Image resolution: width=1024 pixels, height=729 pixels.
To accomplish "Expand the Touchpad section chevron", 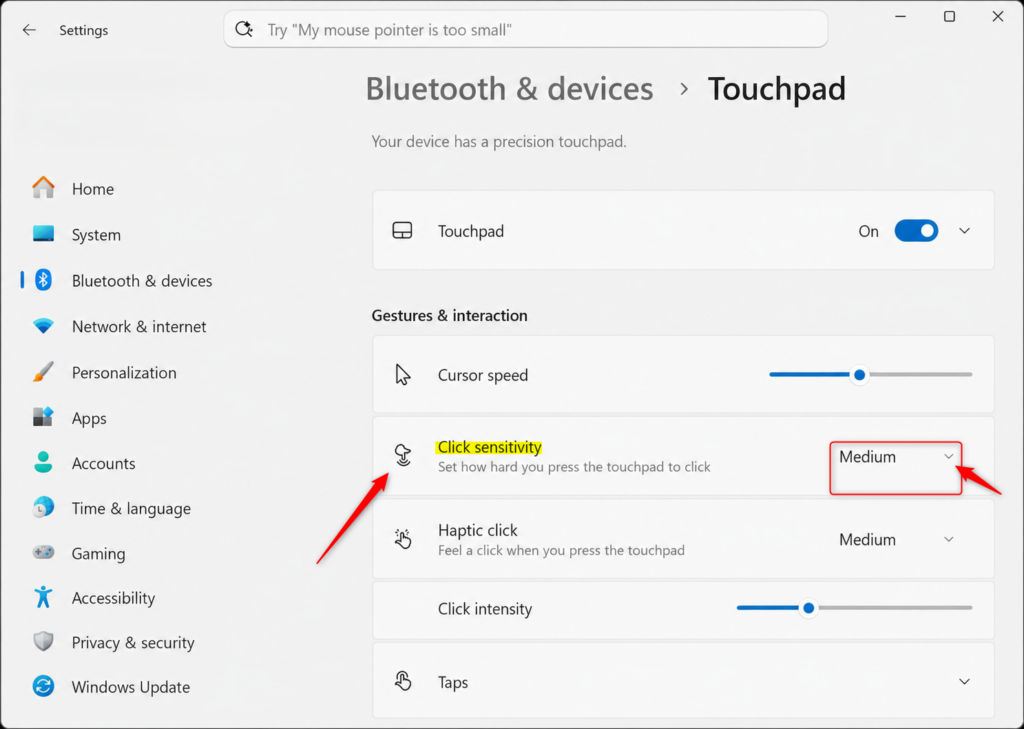I will click(965, 231).
